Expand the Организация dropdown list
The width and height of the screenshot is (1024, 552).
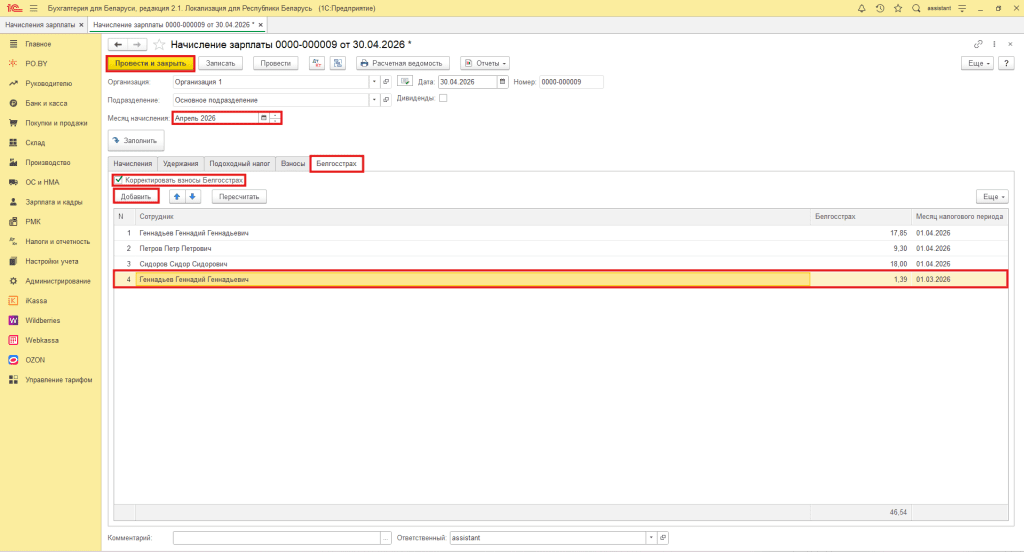pyautogui.click(x=374, y=82)
